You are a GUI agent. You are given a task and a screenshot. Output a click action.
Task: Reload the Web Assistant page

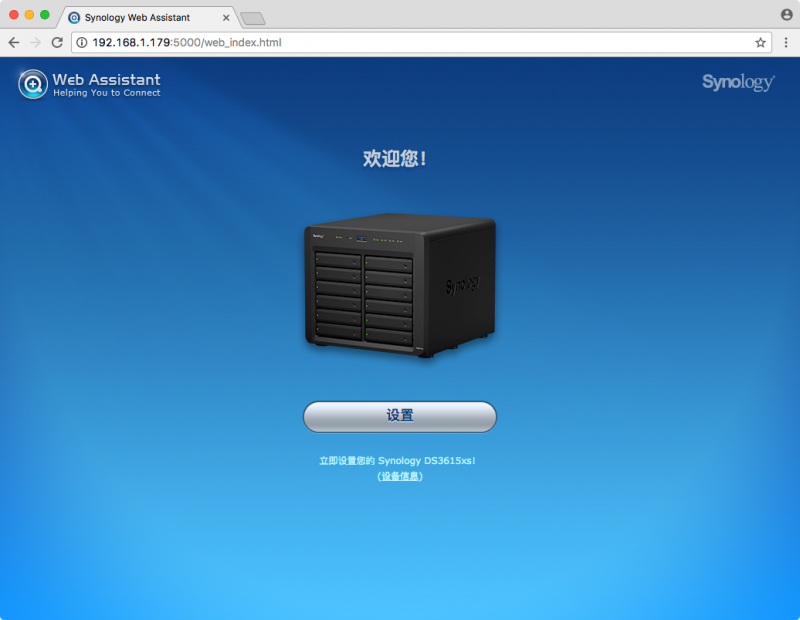pos(57,42)
